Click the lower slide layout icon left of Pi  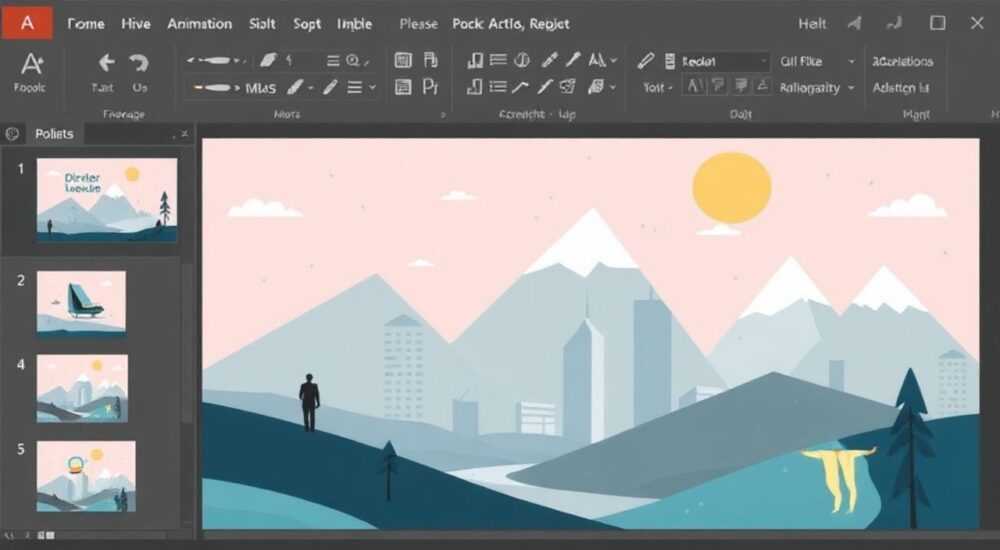click(x=403, y=87)
